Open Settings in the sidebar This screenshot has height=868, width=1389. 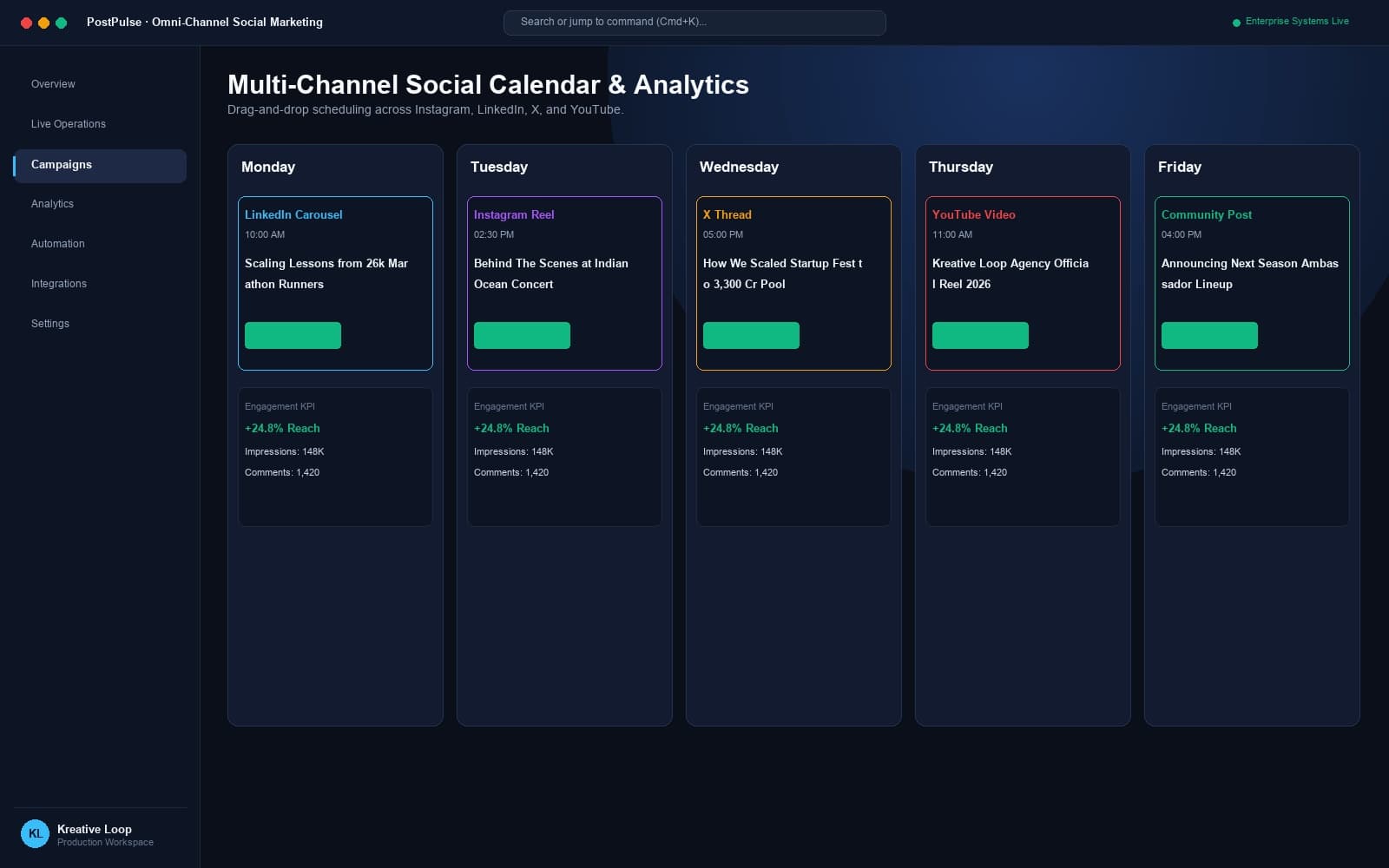[x=50, y=324]
